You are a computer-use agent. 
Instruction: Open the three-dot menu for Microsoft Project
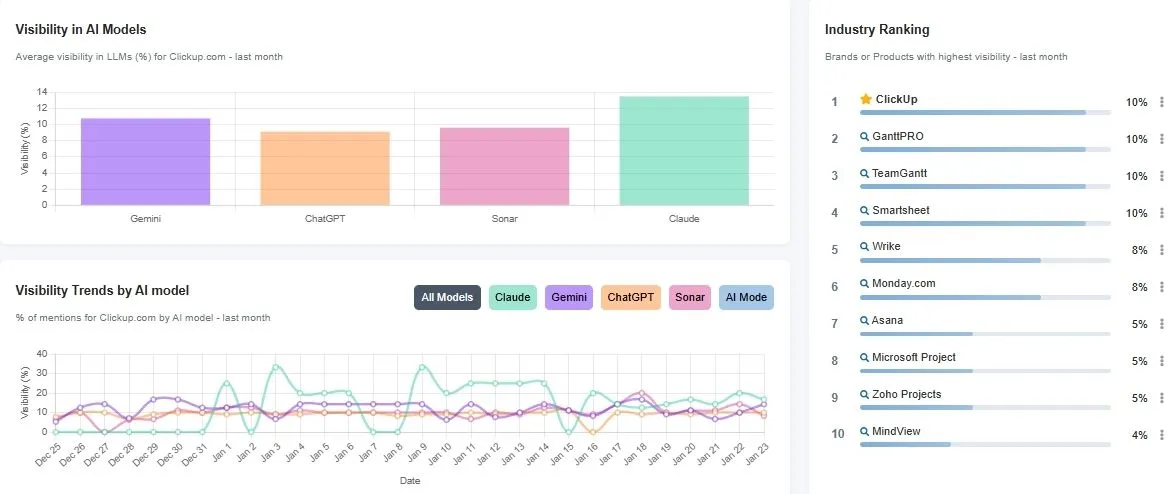pyautogui.click(x=1162, y=361)
